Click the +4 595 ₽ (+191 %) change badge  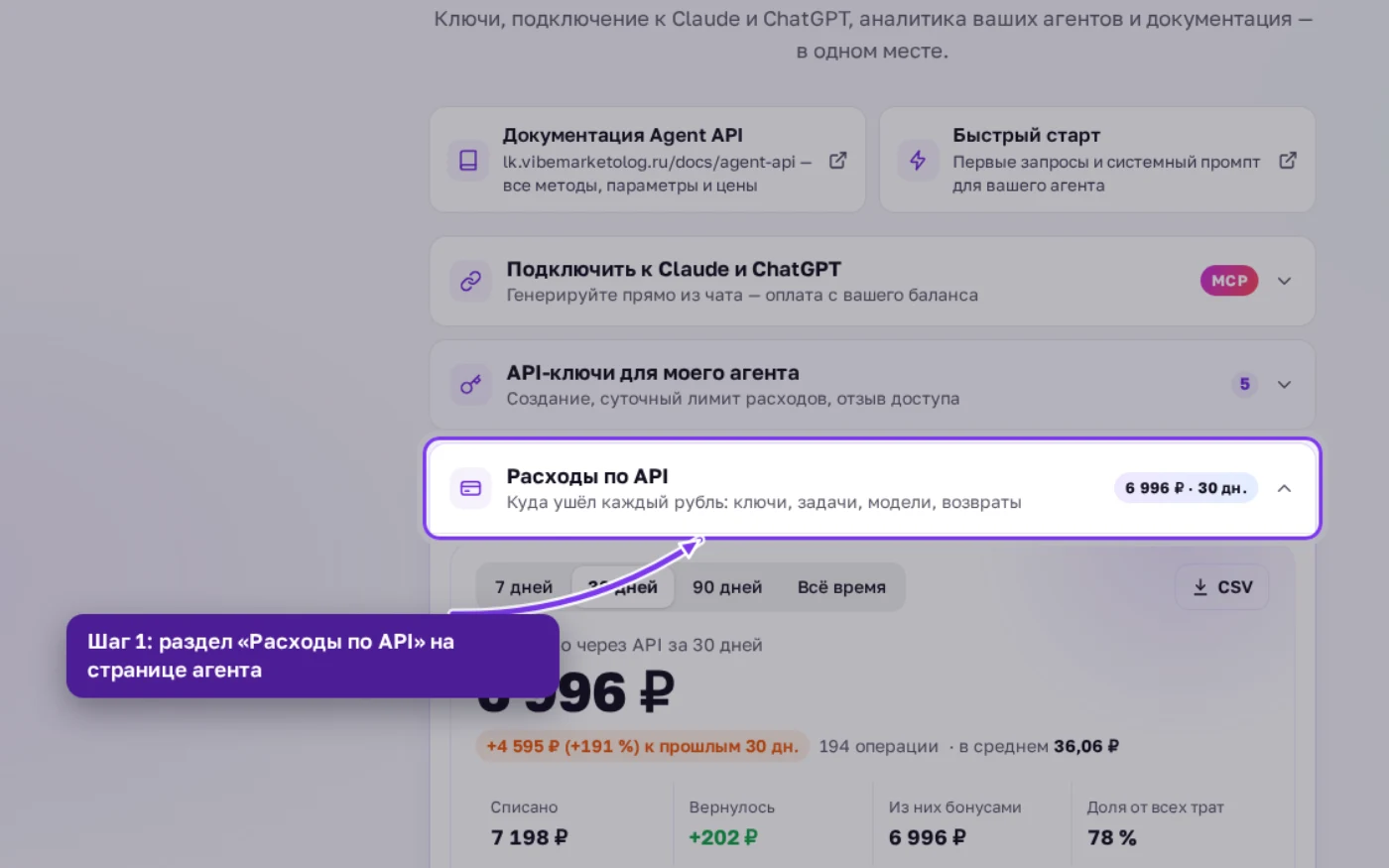pyautogui.click(x=642, y=746)
